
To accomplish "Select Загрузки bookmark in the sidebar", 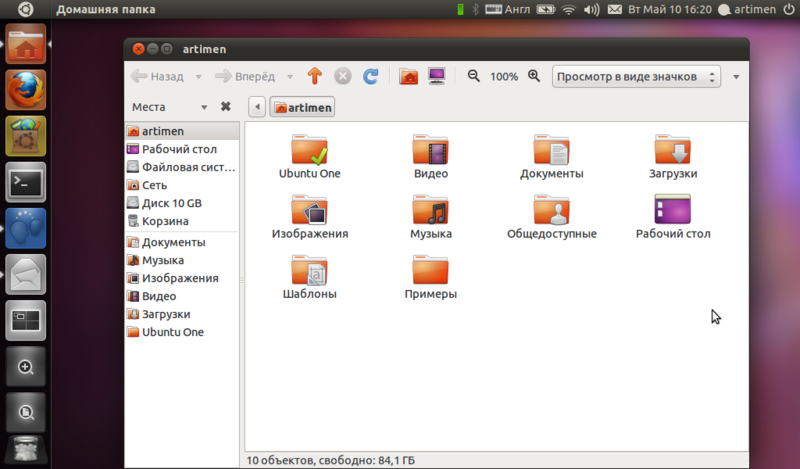I will (x=182, y=314).
